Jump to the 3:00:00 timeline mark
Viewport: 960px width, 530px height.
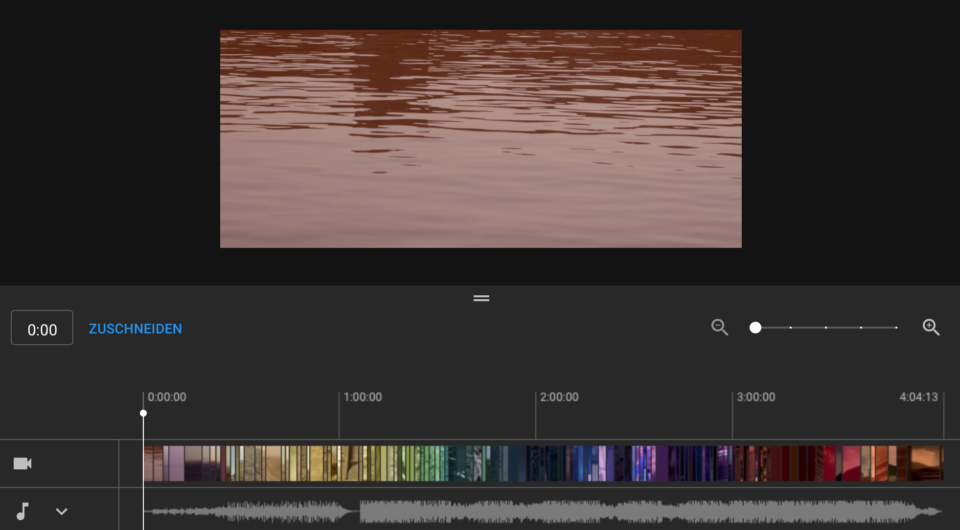[x=755, y=397]
